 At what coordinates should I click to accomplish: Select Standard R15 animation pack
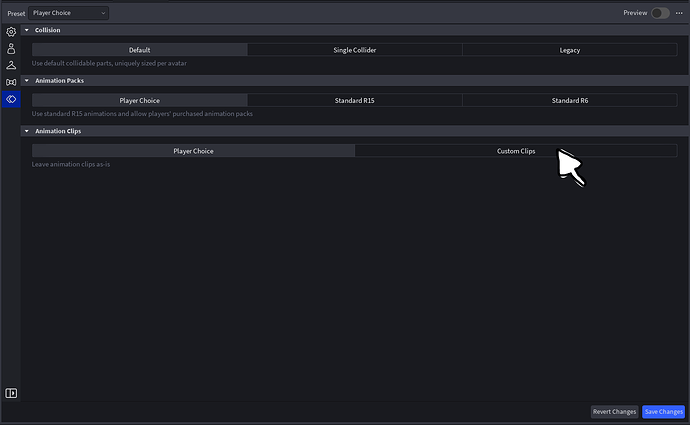(x=355, y=100)
